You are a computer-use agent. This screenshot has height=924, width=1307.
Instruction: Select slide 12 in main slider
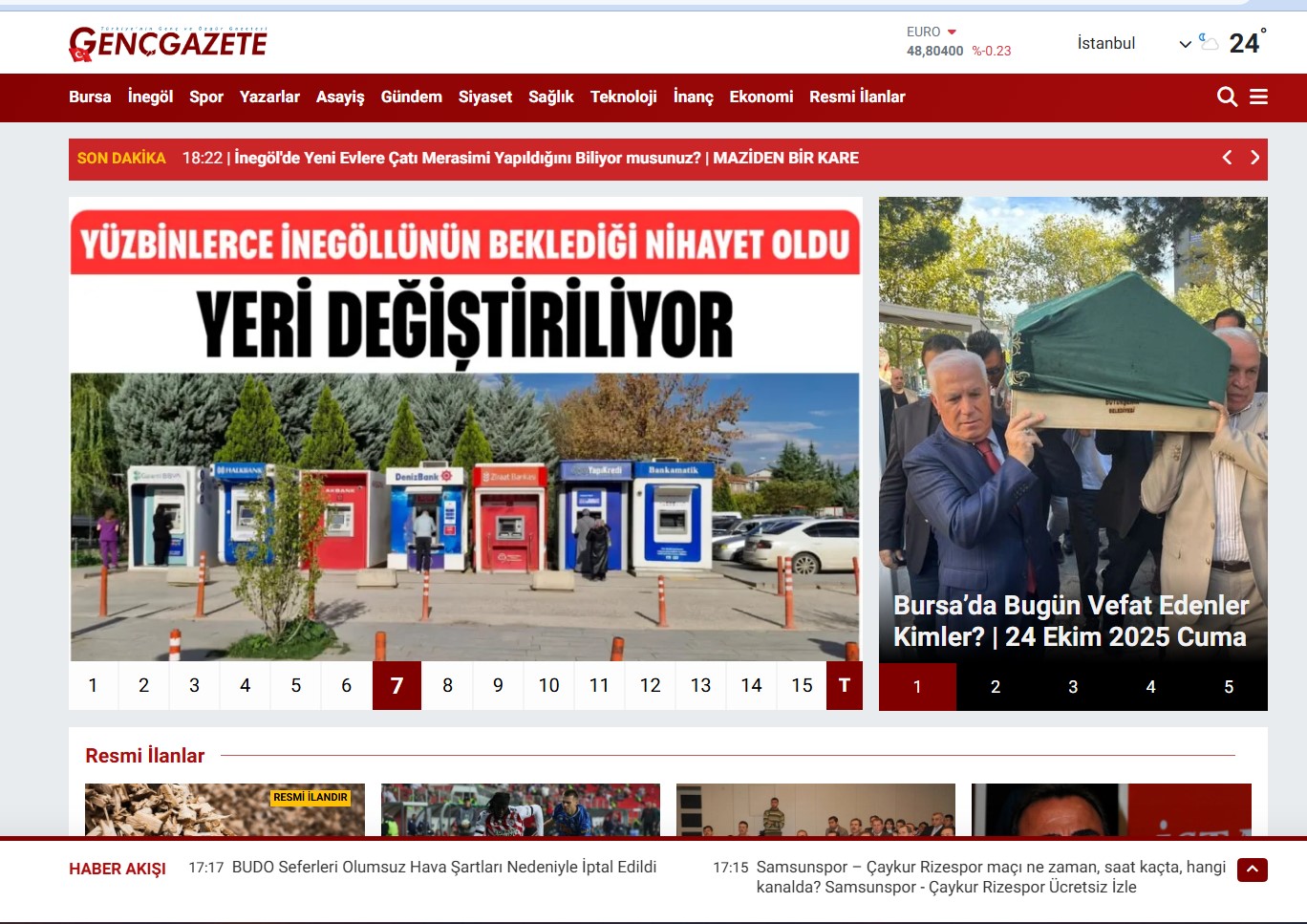click(x=650, y=685)
